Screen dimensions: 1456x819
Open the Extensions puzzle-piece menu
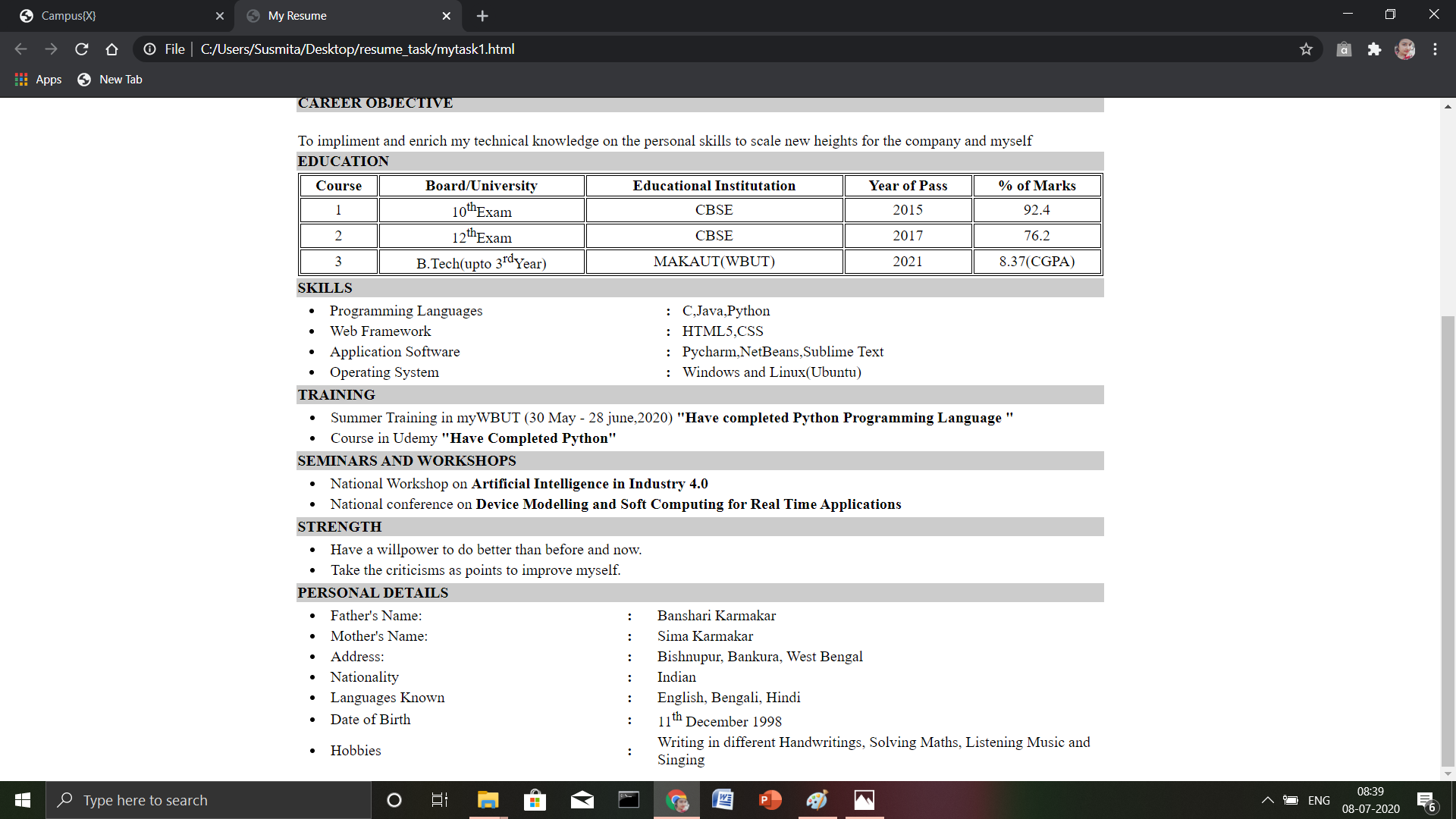[x=1375, y=49]
